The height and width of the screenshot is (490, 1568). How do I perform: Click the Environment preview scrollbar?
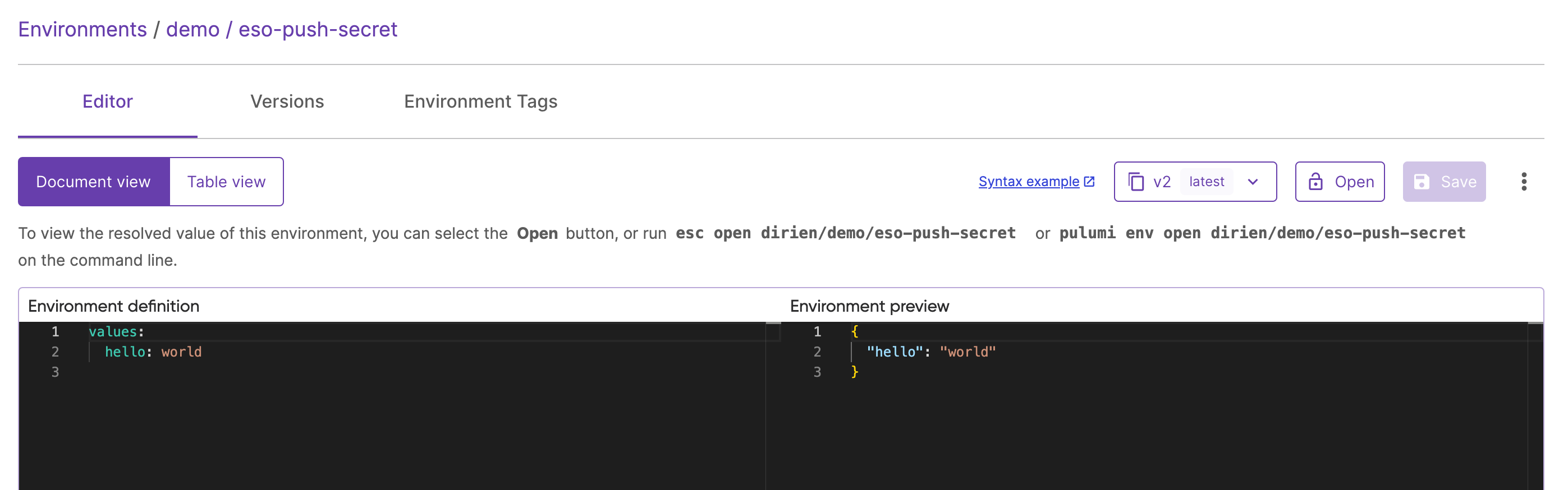click(x=1535, y=405)
